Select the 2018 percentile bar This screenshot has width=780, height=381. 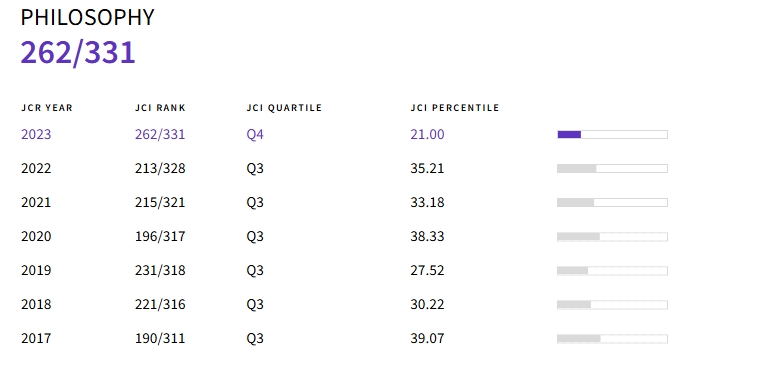(x=612, y=304)
